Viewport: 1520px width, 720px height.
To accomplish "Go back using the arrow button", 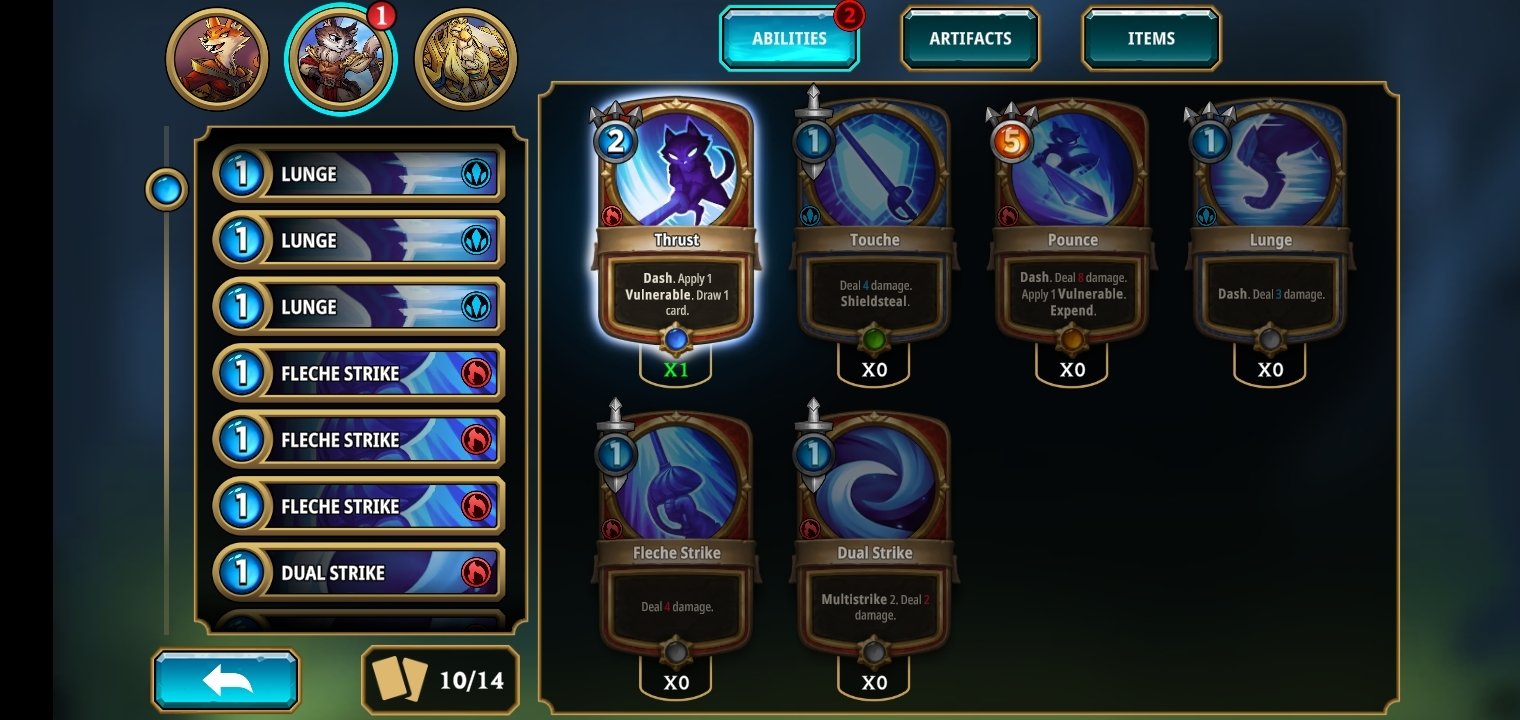I will (226, 681).
